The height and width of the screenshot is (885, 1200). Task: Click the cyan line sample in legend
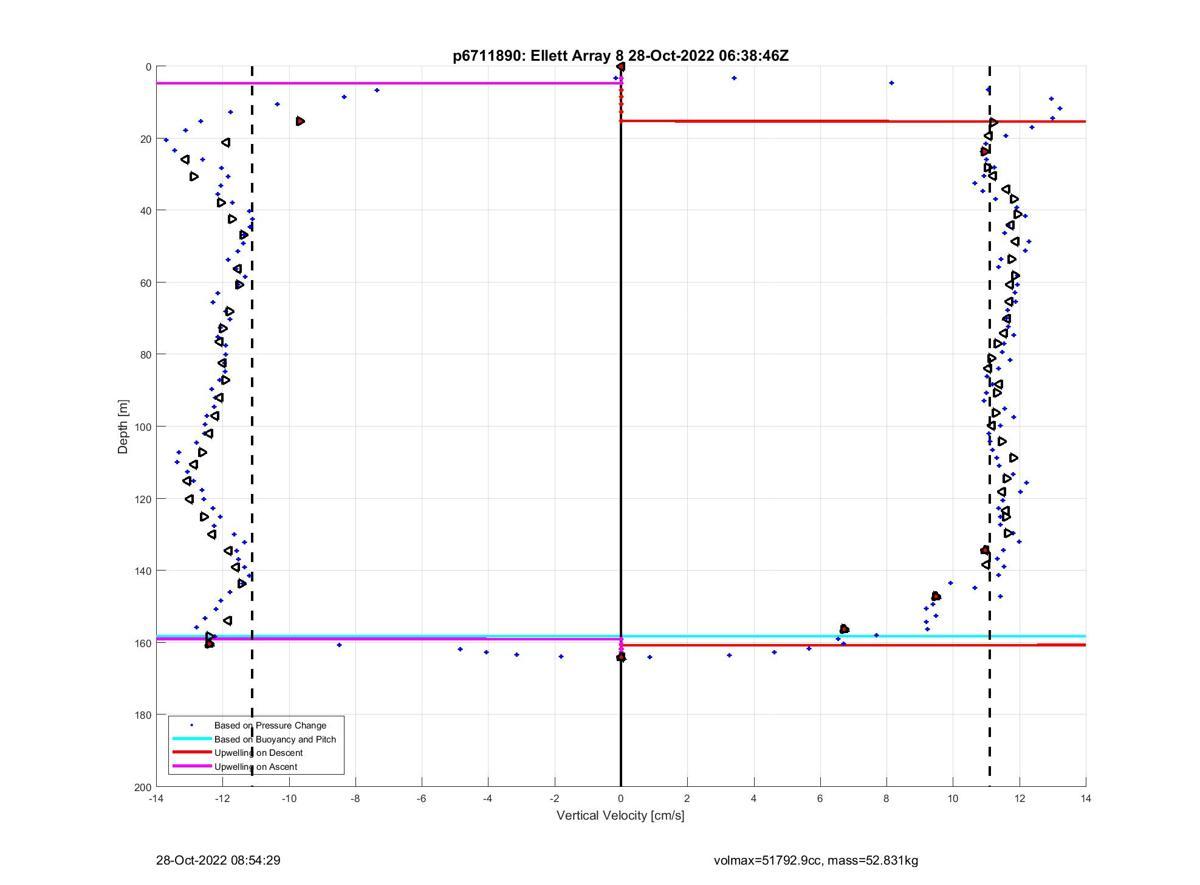point(192,739)
